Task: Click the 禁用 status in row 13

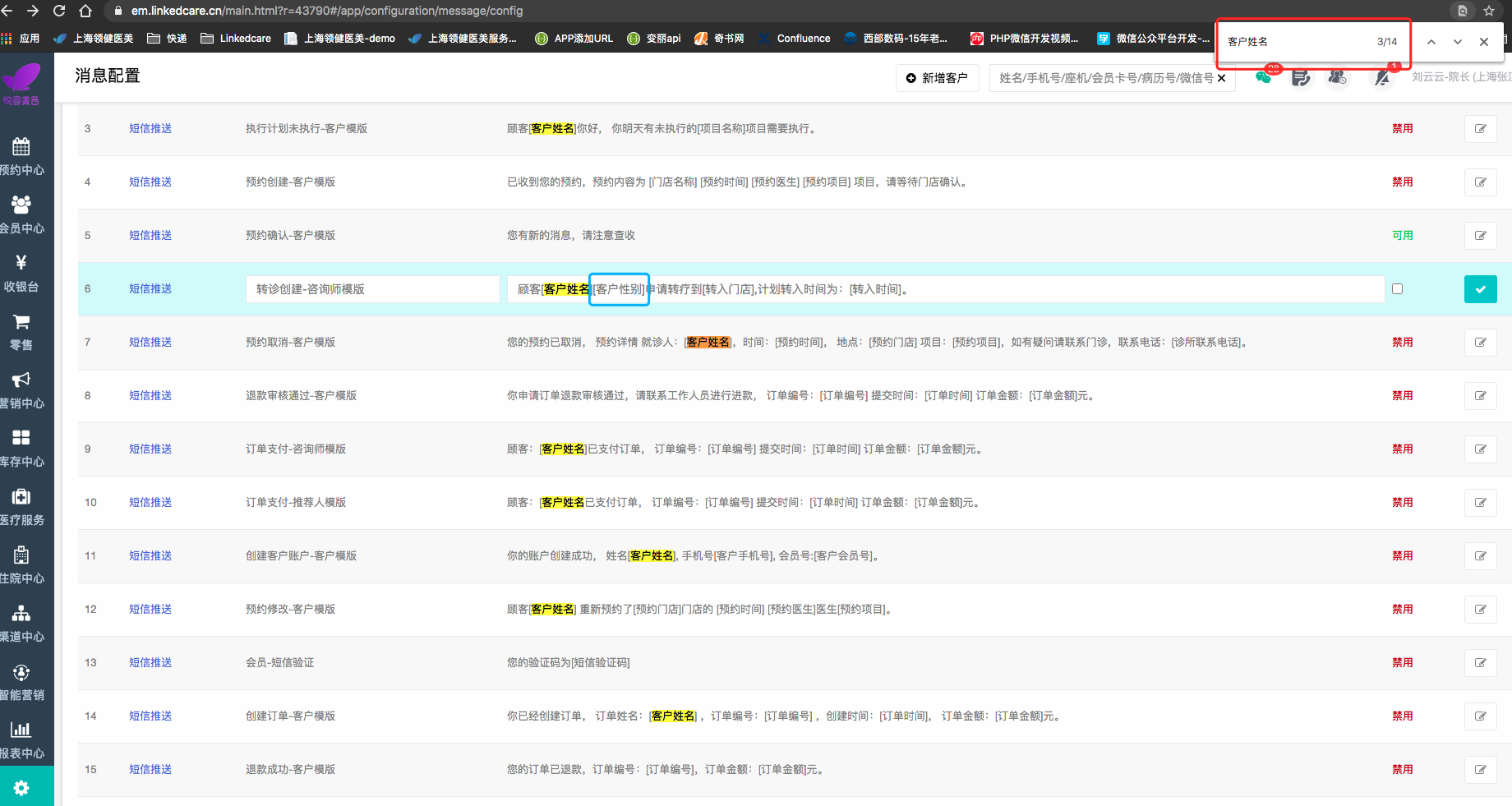Action: (1403, 663)
